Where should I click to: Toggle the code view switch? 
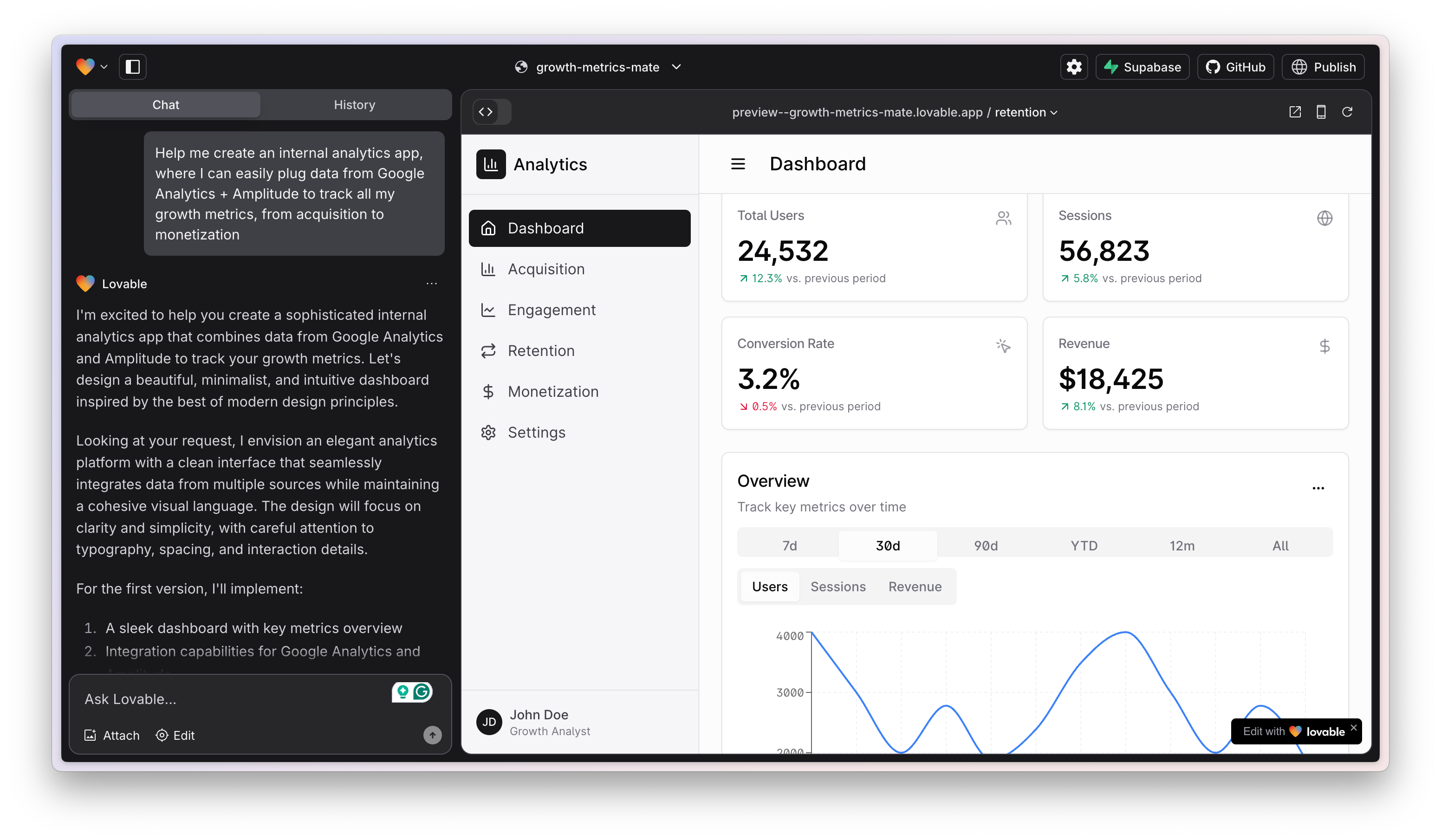pos(492,111)
